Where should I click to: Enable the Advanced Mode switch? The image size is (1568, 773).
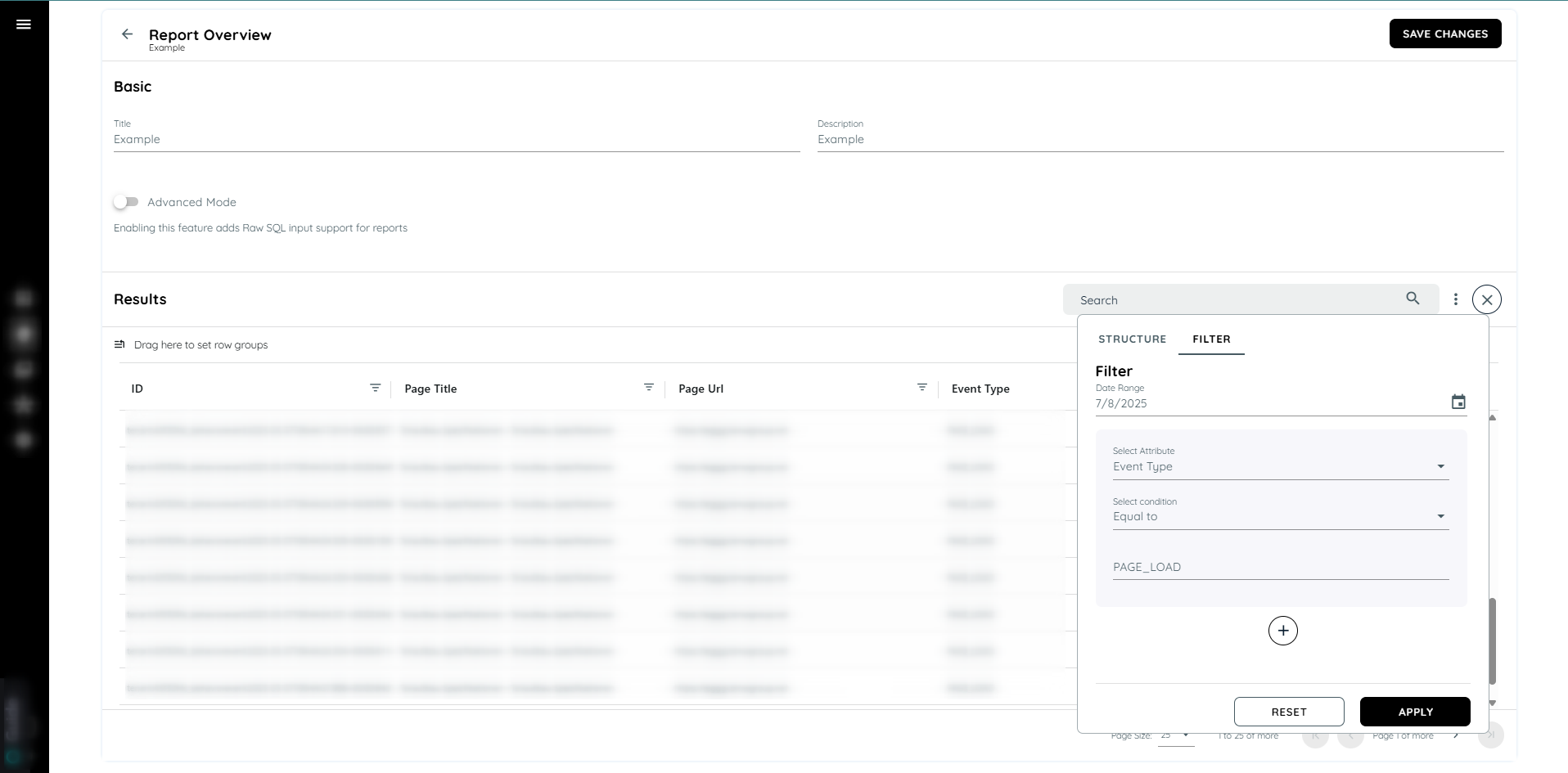click(126, 202)
